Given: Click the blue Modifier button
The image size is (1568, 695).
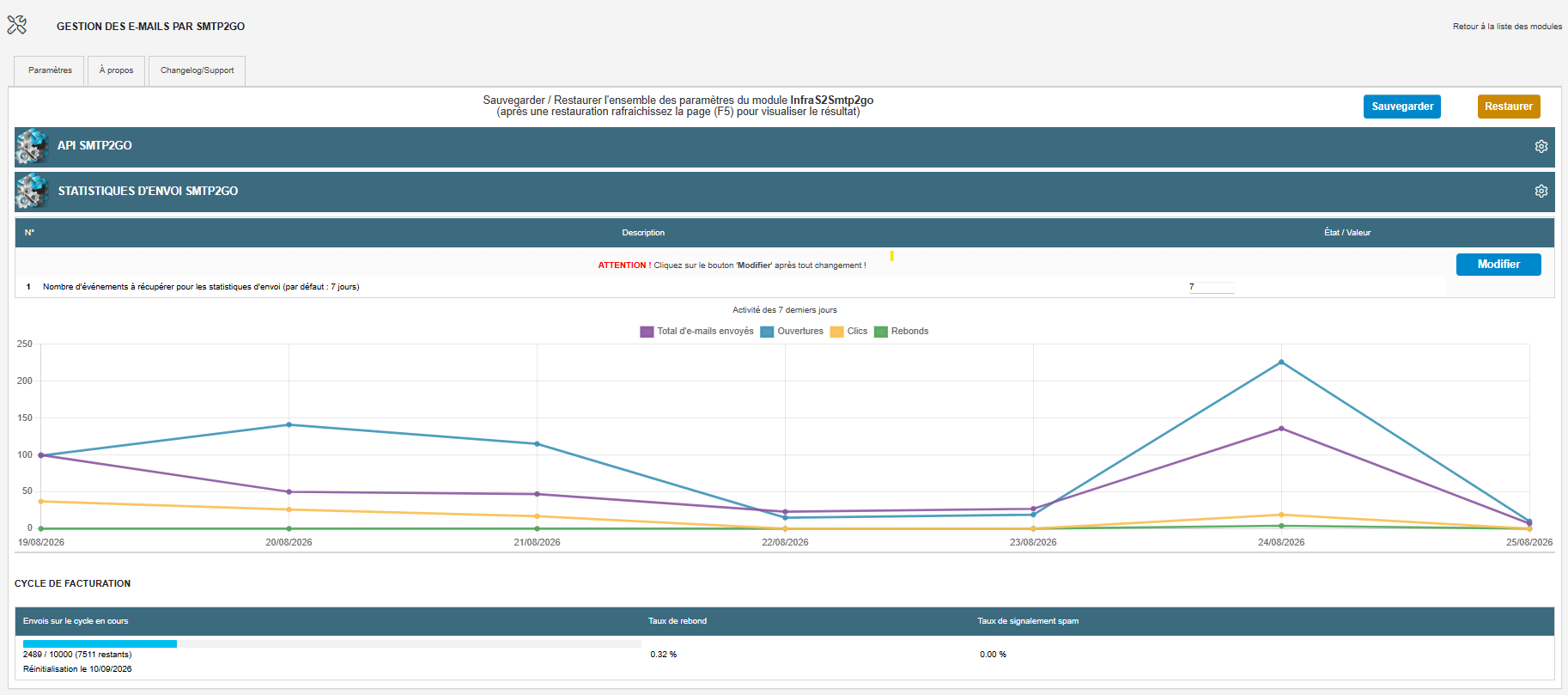Looking at the screenshot, I should pyautogui.click(x=1498, y=265).
